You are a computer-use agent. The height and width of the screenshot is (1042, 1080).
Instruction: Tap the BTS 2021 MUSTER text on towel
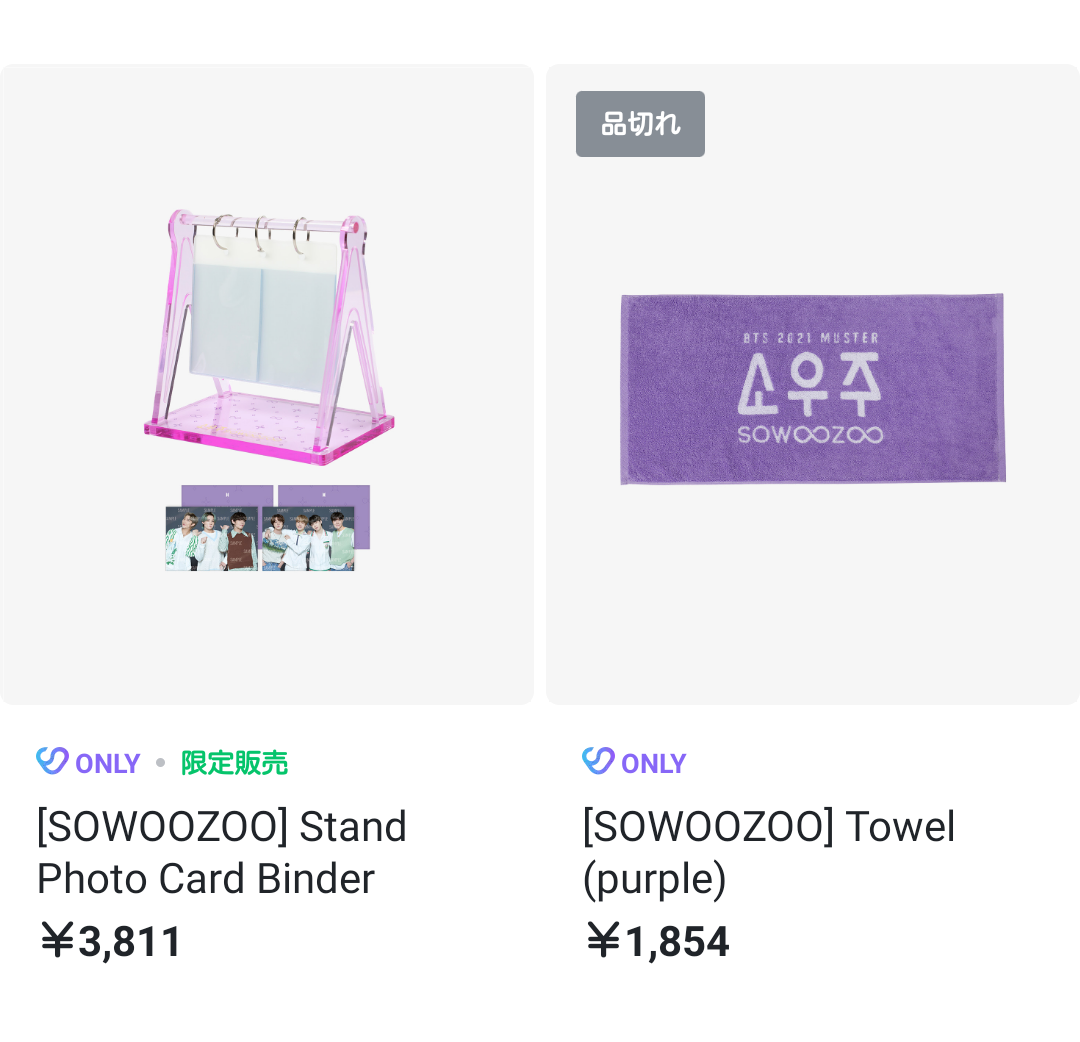[x=810, y=338]
